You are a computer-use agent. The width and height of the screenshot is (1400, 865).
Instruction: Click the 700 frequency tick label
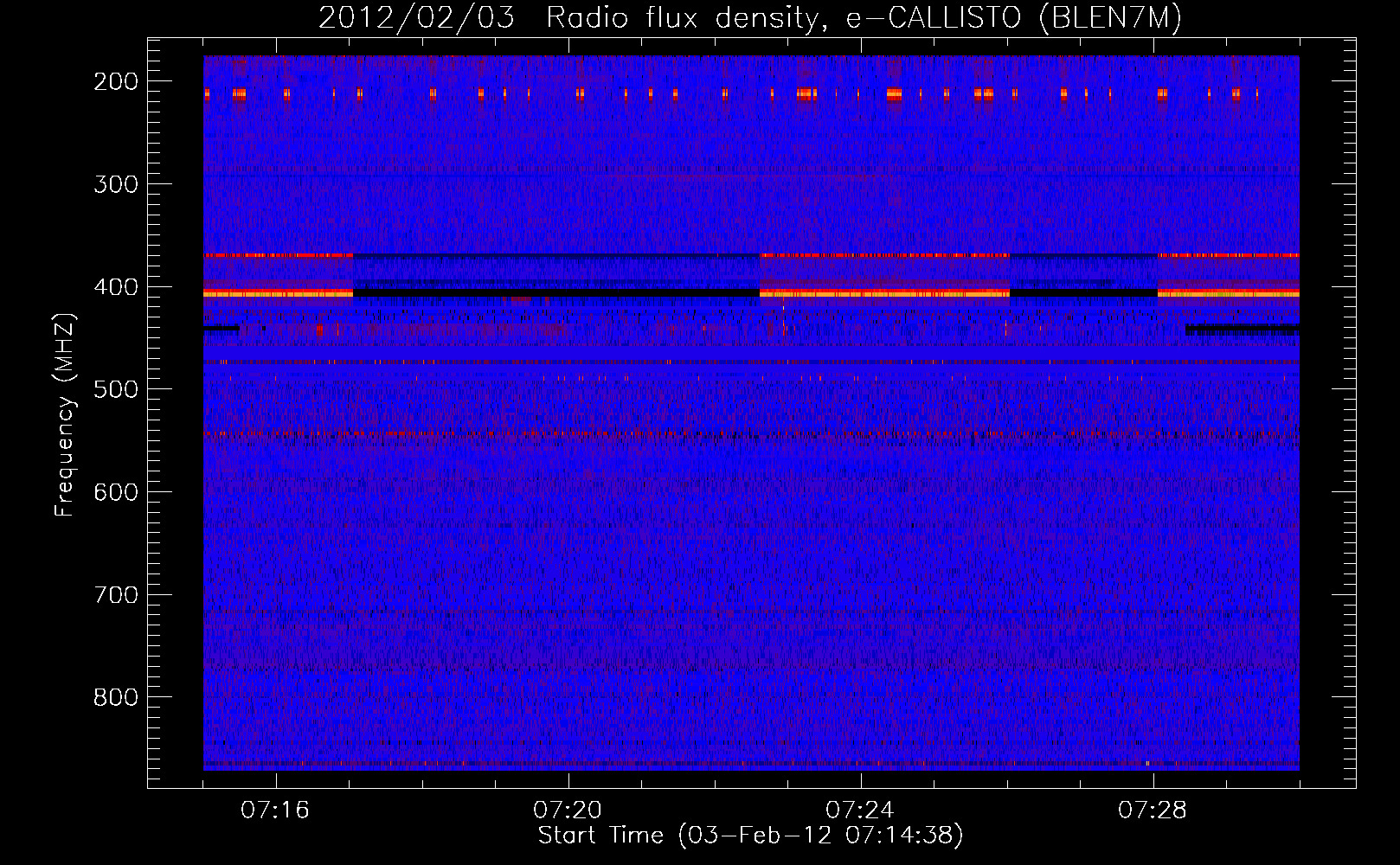point(116,595)
